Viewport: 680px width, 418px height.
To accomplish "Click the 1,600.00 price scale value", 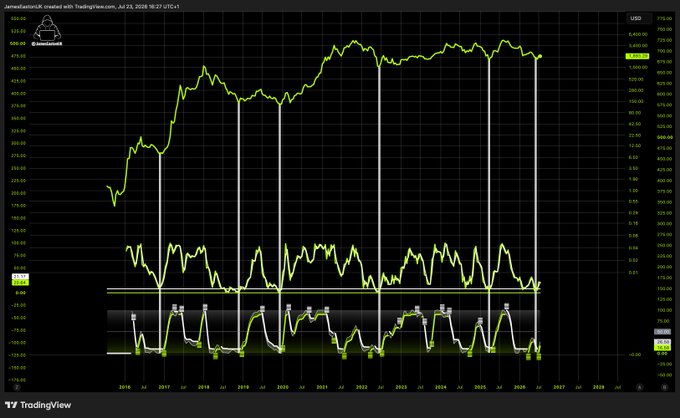I will (x=638, y=68).
